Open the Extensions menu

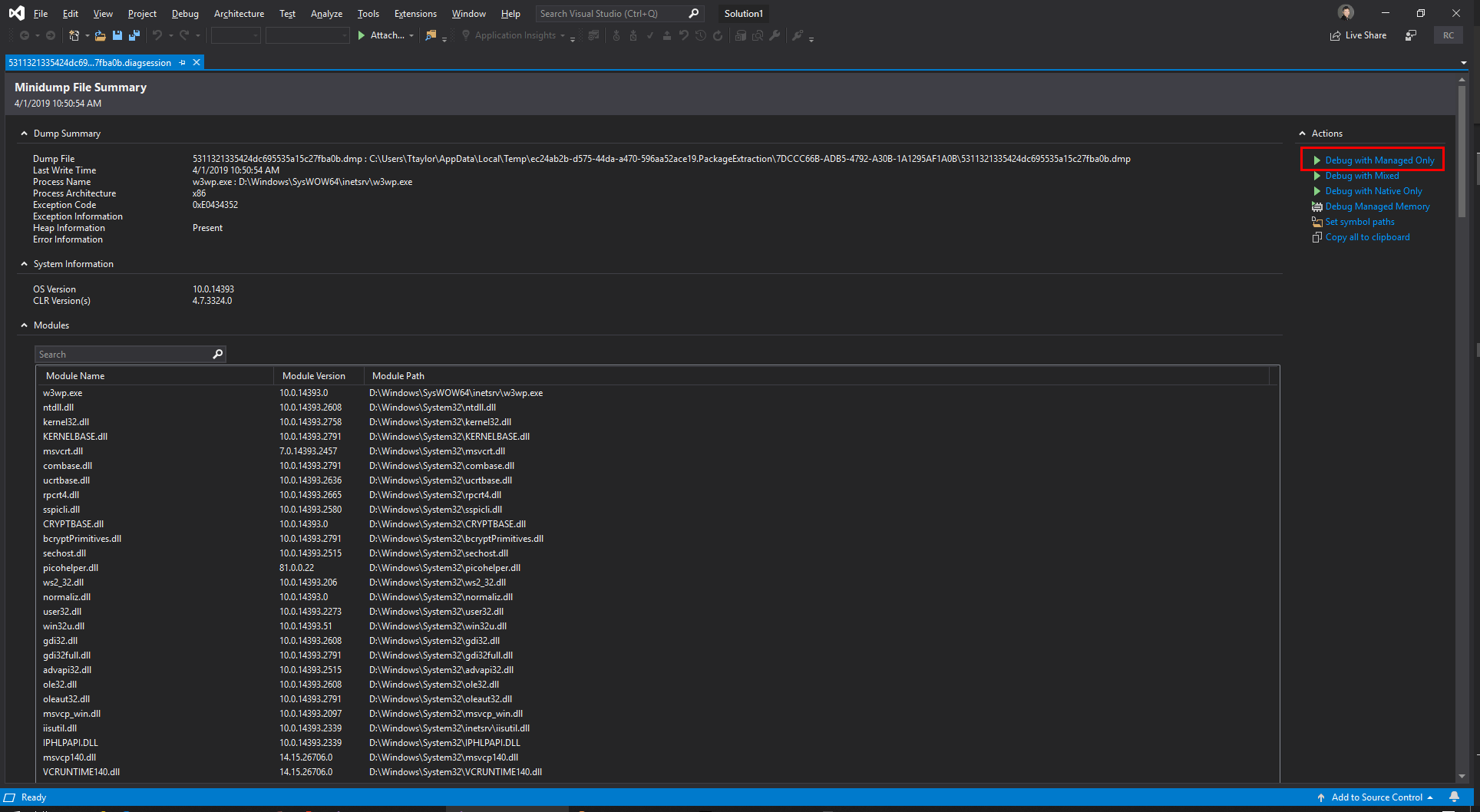(415, 14)
